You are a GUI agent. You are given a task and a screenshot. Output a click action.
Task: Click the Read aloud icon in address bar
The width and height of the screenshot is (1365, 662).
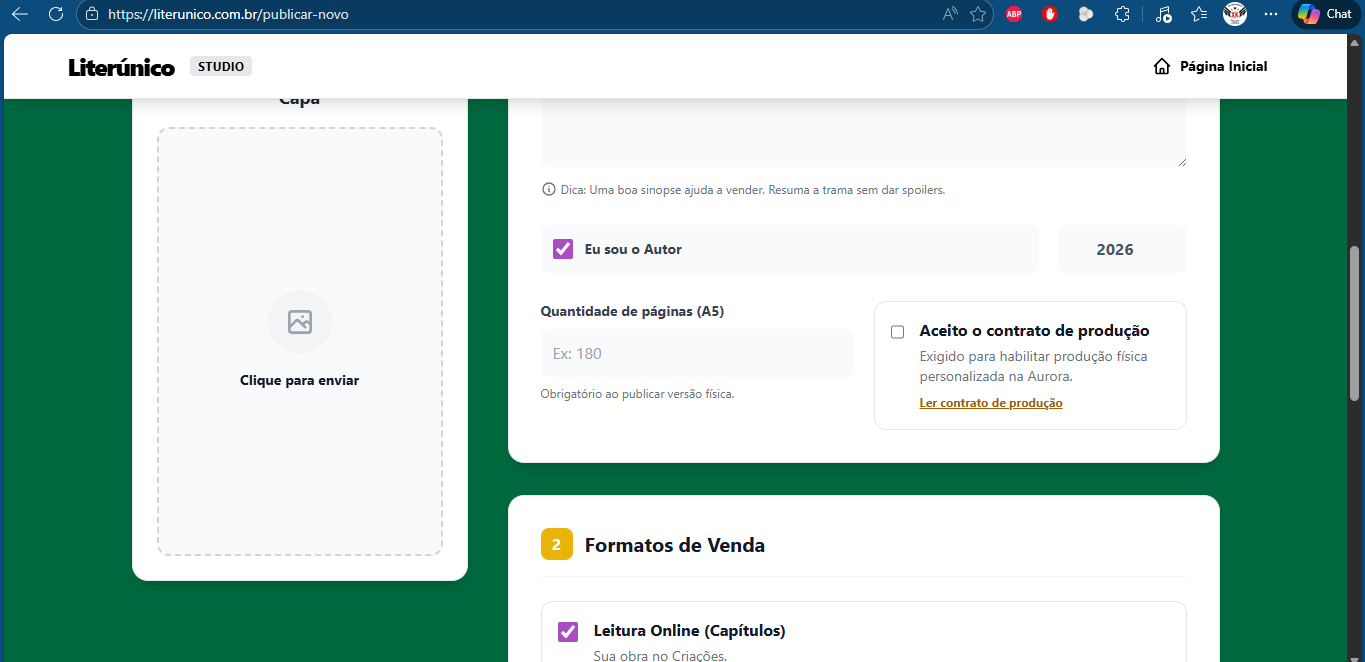[949, 14]
